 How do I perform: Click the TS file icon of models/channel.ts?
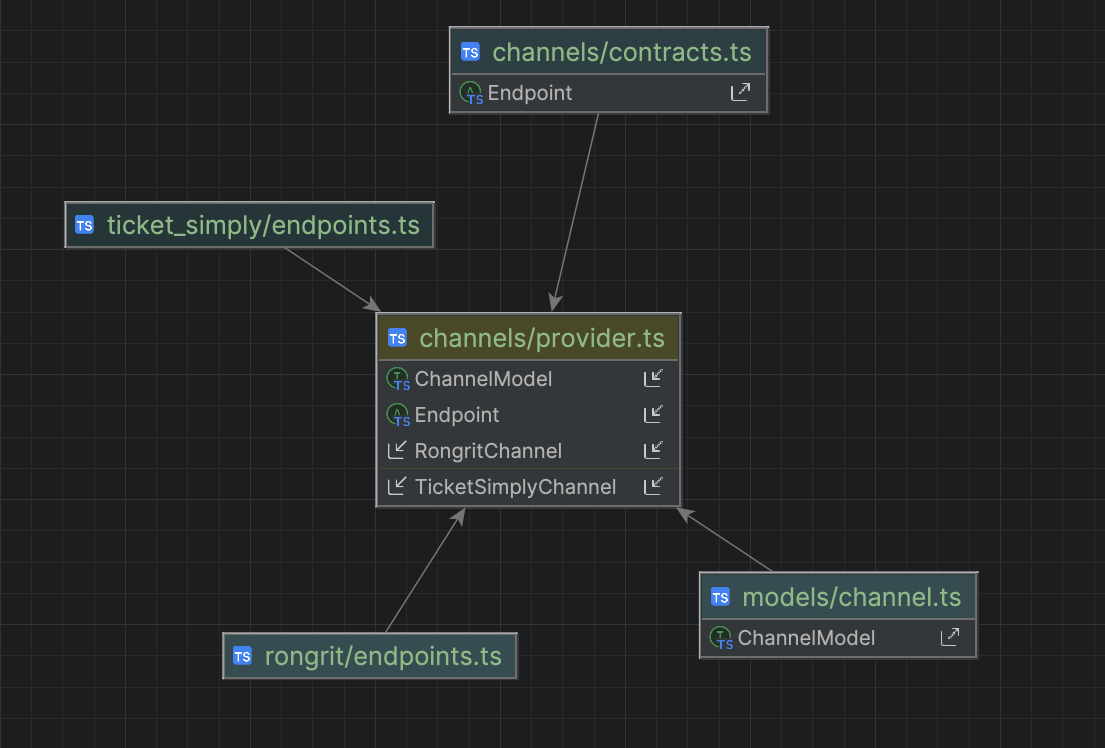tap(720, 597)
